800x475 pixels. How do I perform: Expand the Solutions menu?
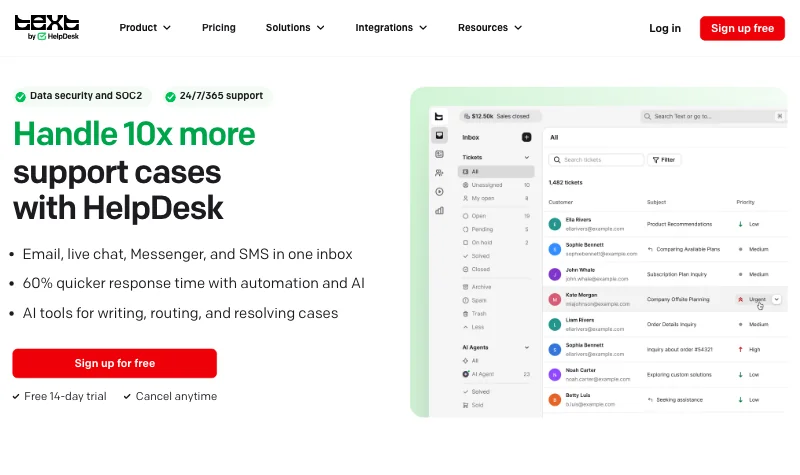[294, 28]
